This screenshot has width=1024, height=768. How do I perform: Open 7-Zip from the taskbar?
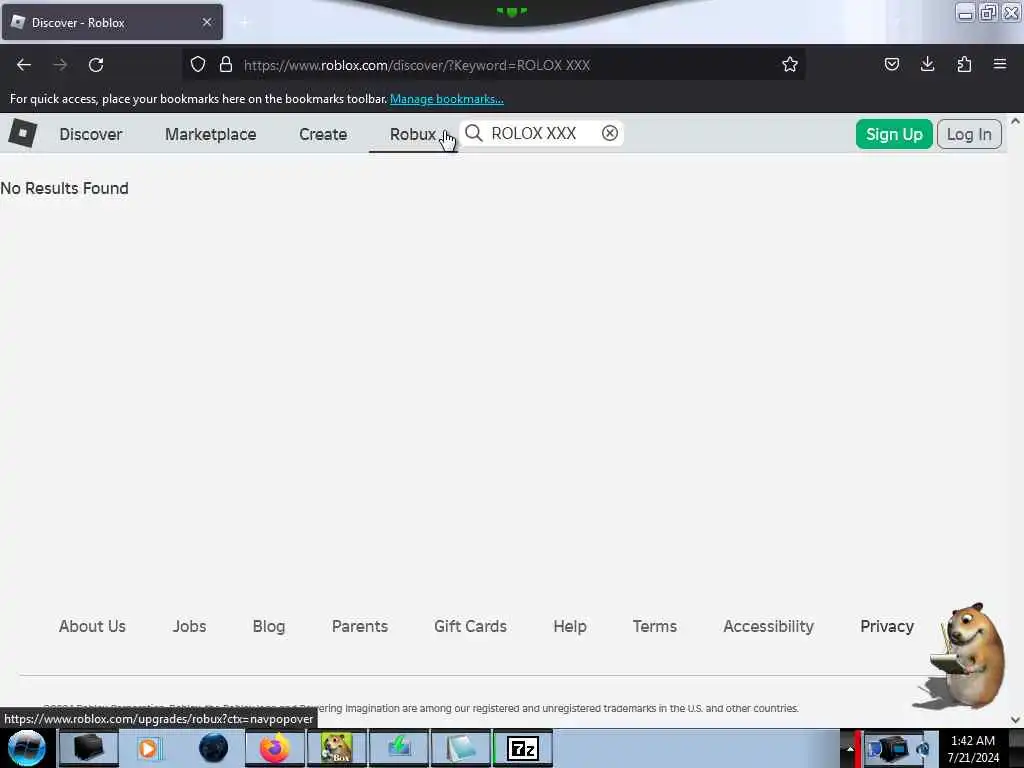[522, 748]
